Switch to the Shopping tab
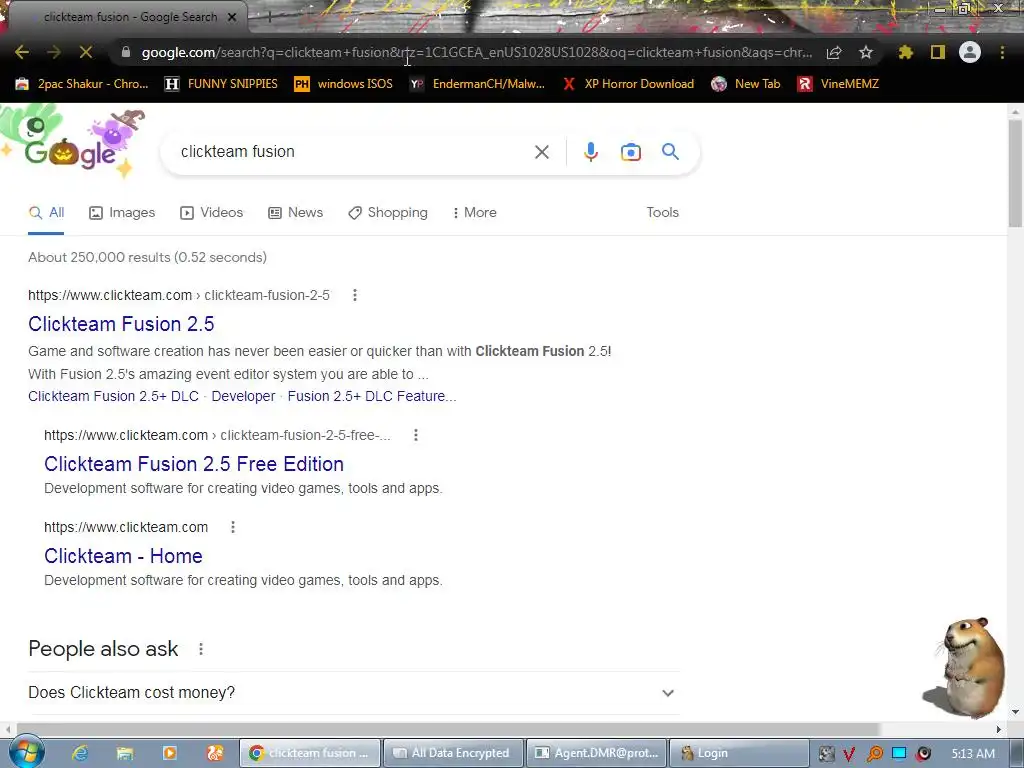Viewport: 1024px width, 768px height. [388, 212]
